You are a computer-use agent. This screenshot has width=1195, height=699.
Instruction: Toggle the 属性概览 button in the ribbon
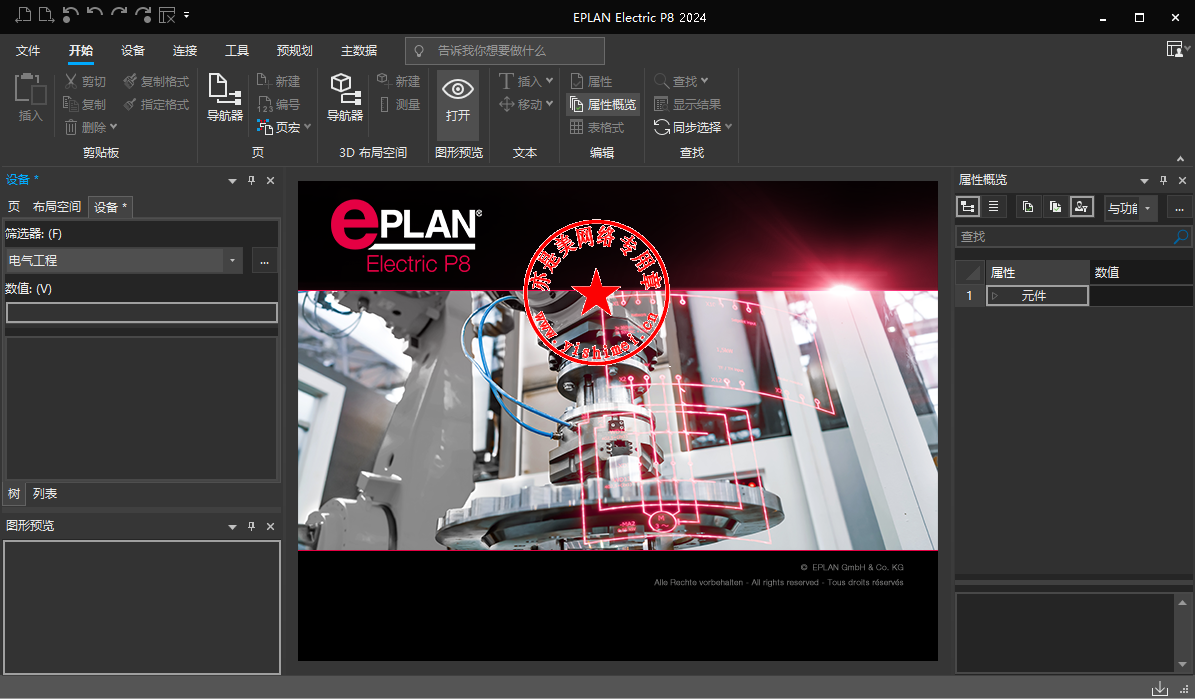click(x=603, y=104)
